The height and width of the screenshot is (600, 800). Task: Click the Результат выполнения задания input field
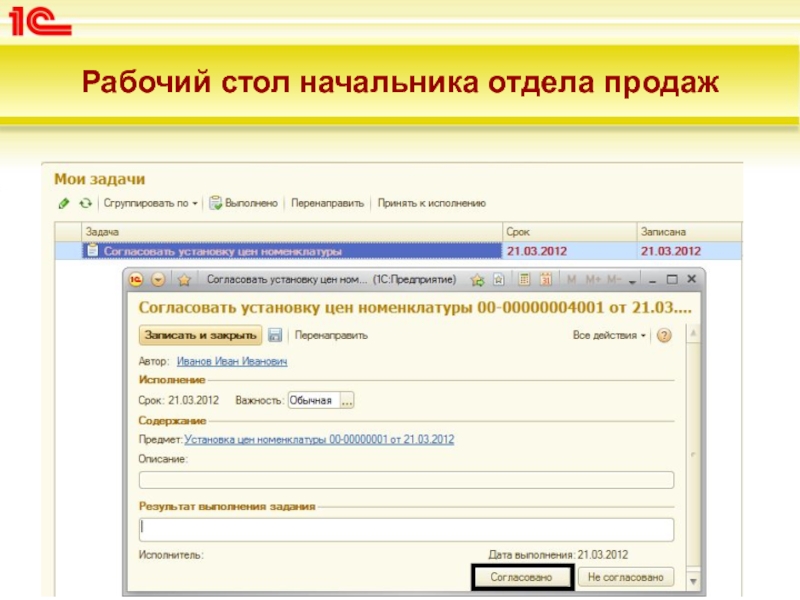(x=406, y=530)
